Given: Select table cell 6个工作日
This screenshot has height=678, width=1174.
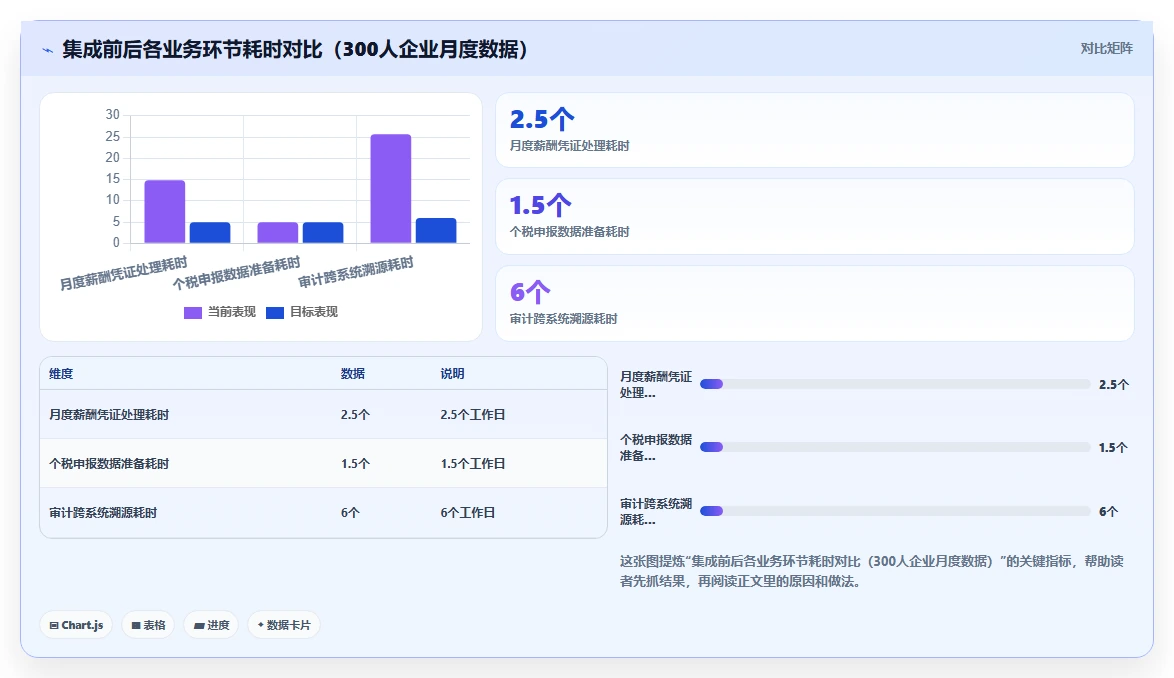Looking at the screenshot, I should [468, 513].
